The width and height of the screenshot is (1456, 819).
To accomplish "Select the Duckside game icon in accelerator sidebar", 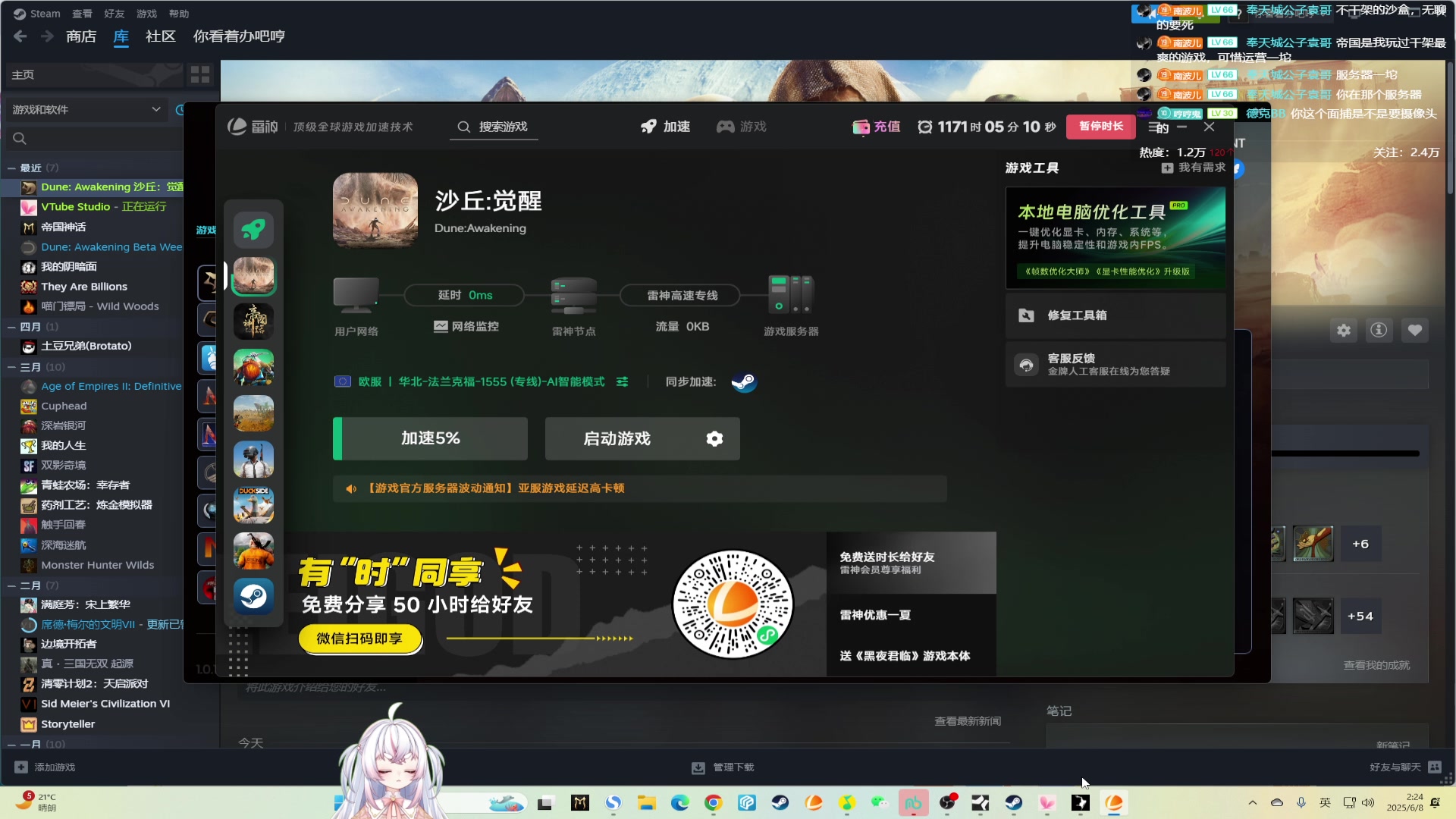I will click(x=253, y=505).
